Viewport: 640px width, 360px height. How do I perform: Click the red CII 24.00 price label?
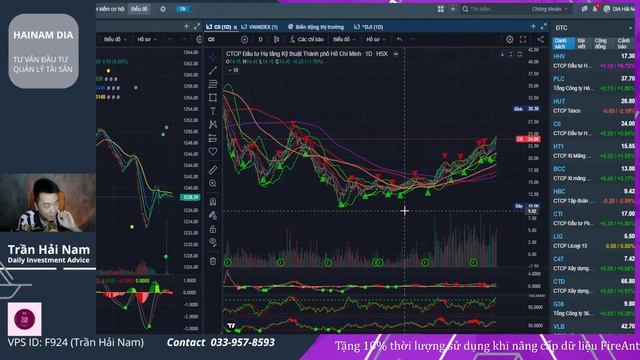(528, 139)
